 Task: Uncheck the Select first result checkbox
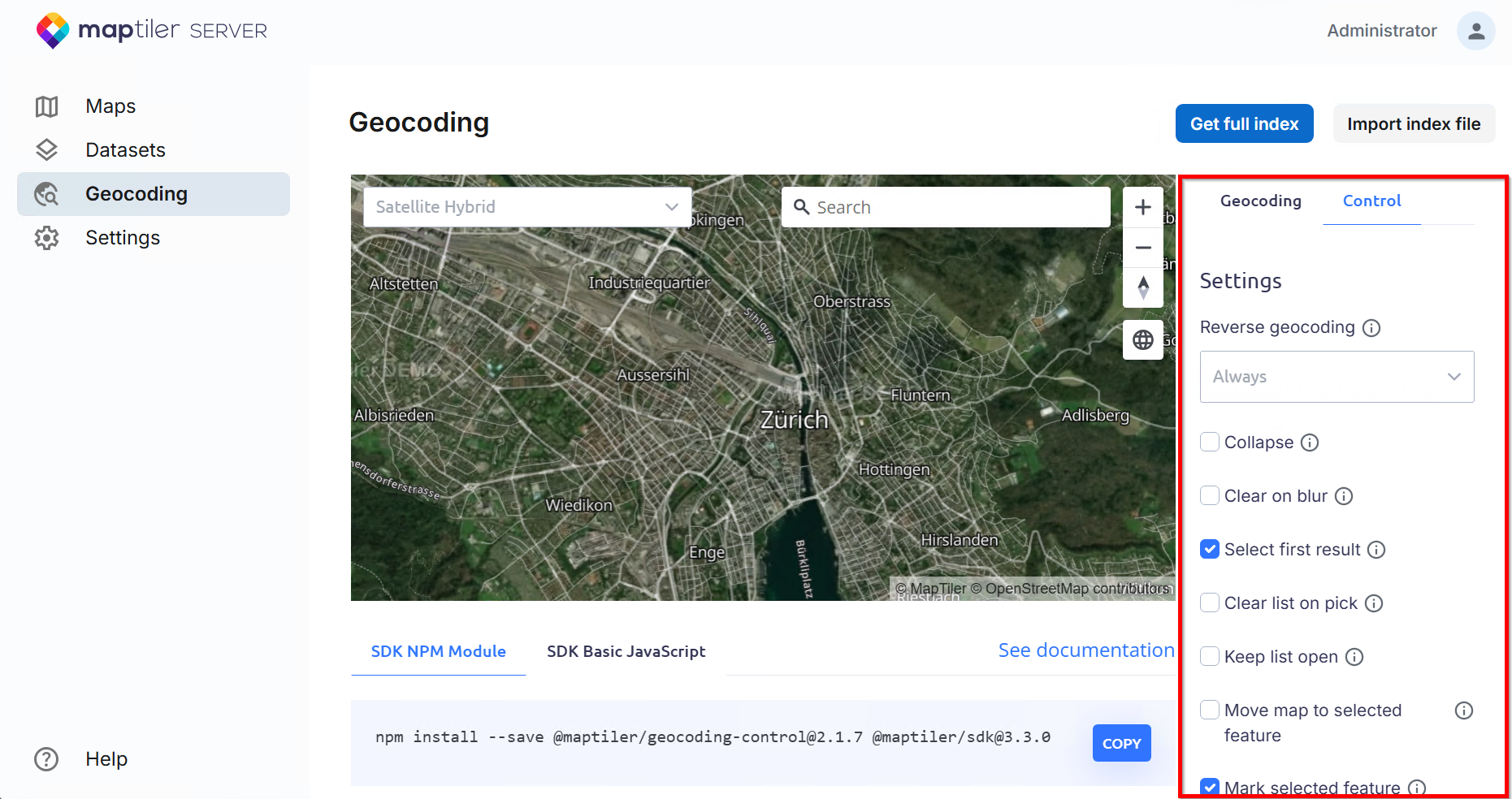[x=1210, y=550]
